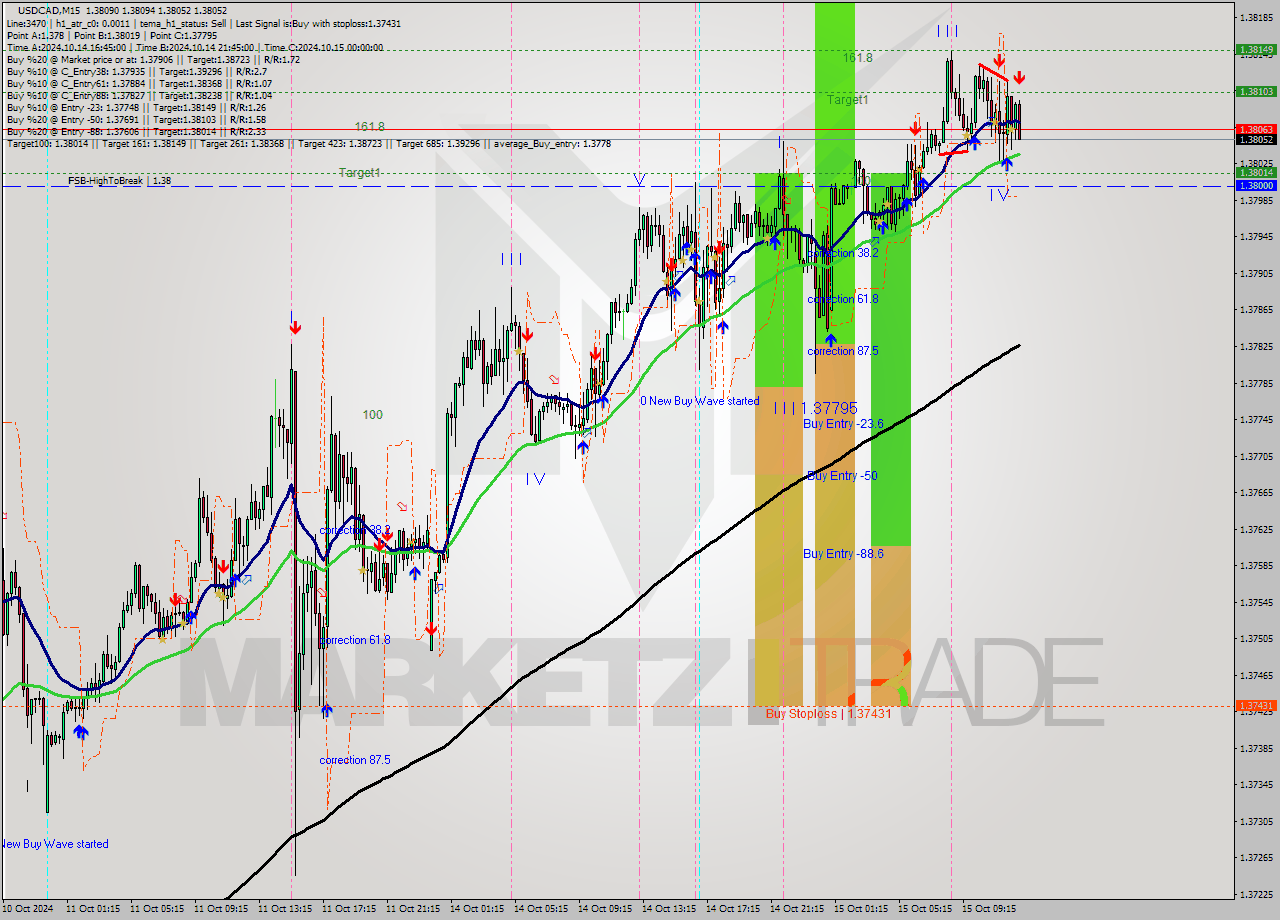The width and height of the screenshot is (1280, 920).
Task: Click the green 1.38149 price tag
Action: point(1255,49)
